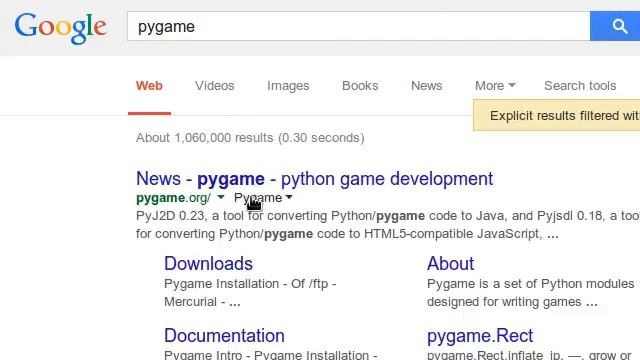
Task: Open the Documentation sitelink
Action: pos(224,336)
